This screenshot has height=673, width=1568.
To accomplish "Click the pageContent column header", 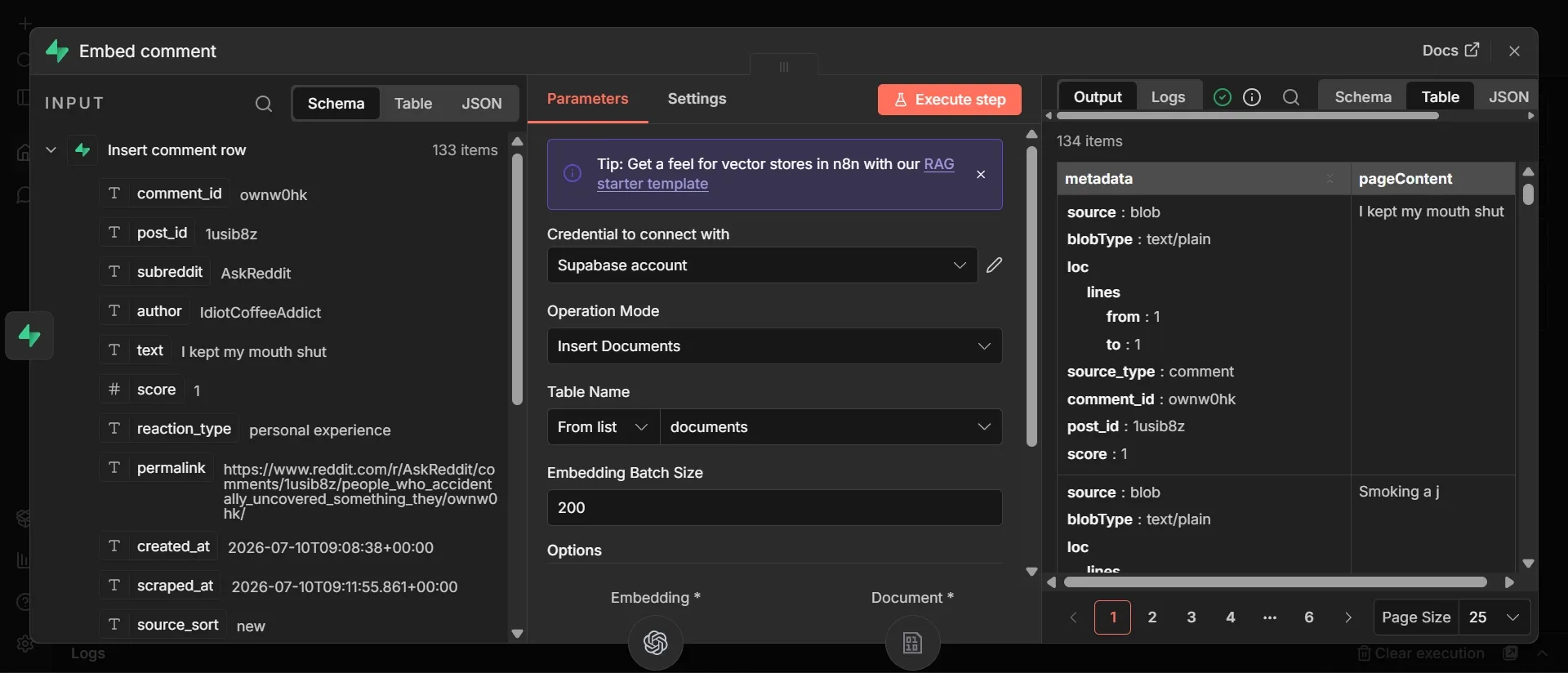I will click(x=1433, y=178).
